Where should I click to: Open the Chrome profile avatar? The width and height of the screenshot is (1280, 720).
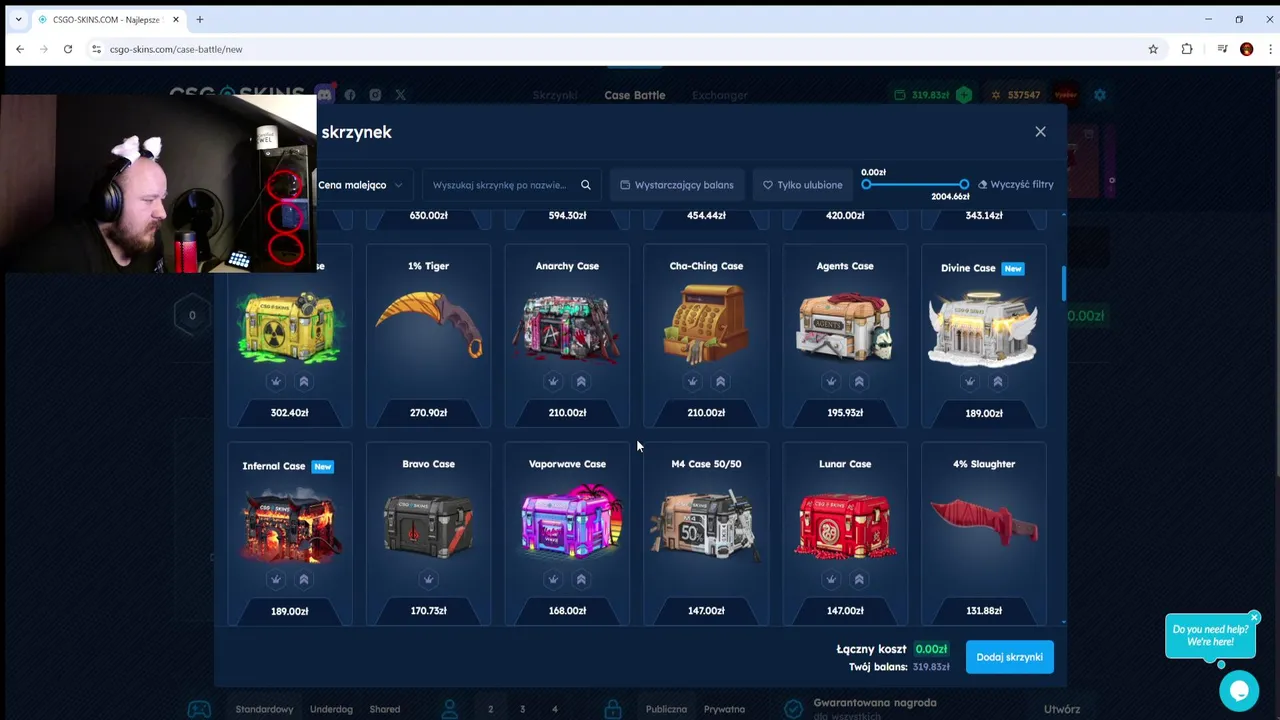tap(1246, 49)
